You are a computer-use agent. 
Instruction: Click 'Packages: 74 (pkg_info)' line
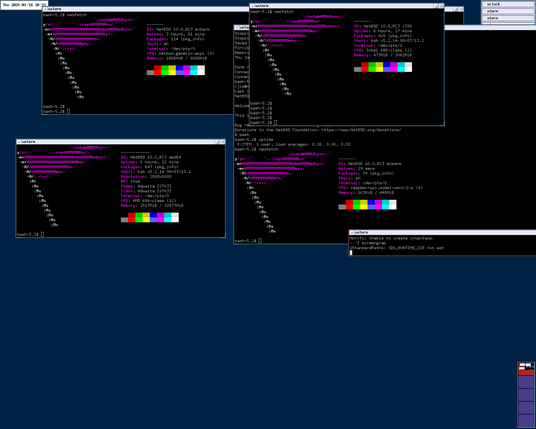366,173
